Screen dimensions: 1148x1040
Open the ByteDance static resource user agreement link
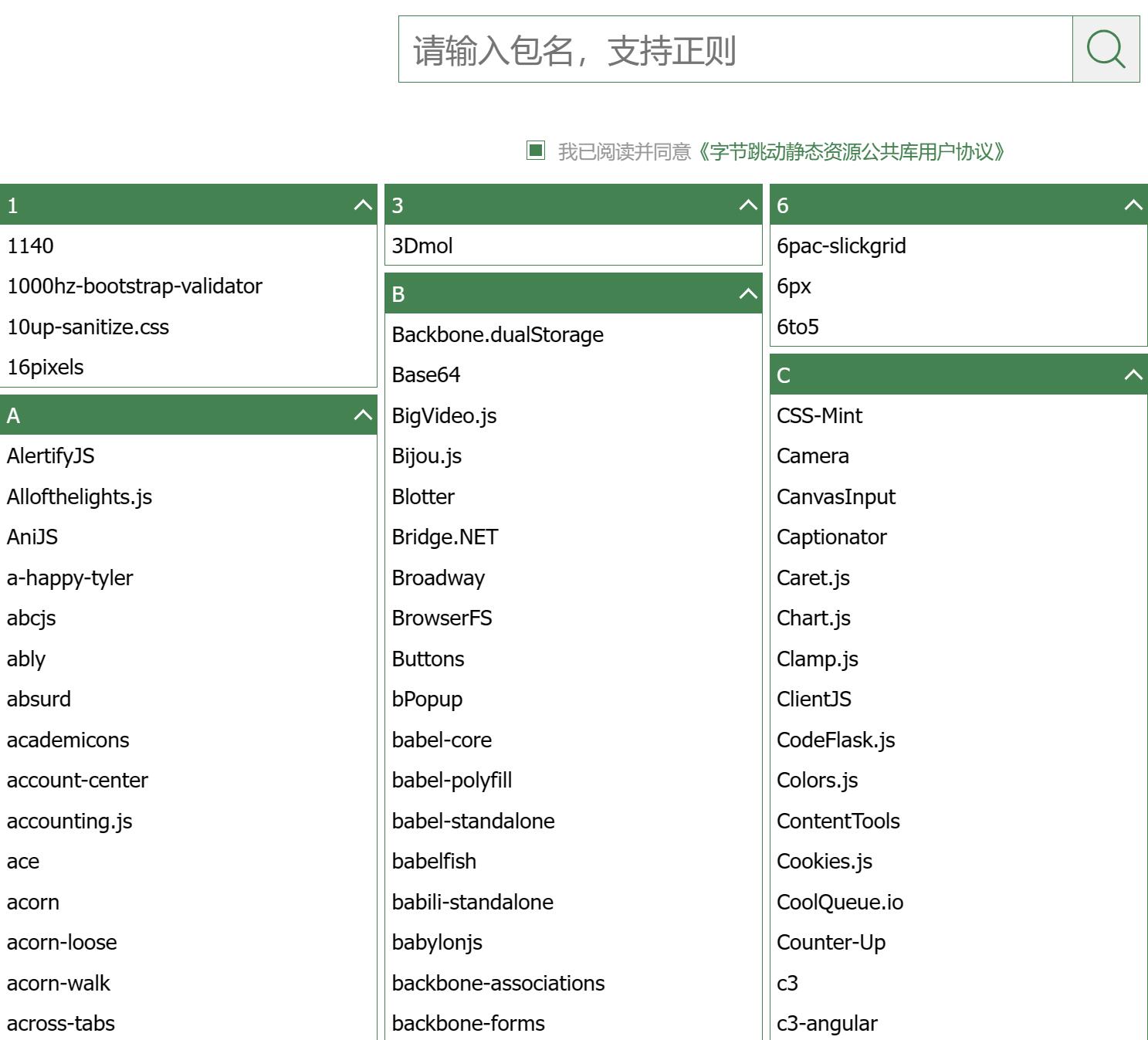[x=851, y=151]
